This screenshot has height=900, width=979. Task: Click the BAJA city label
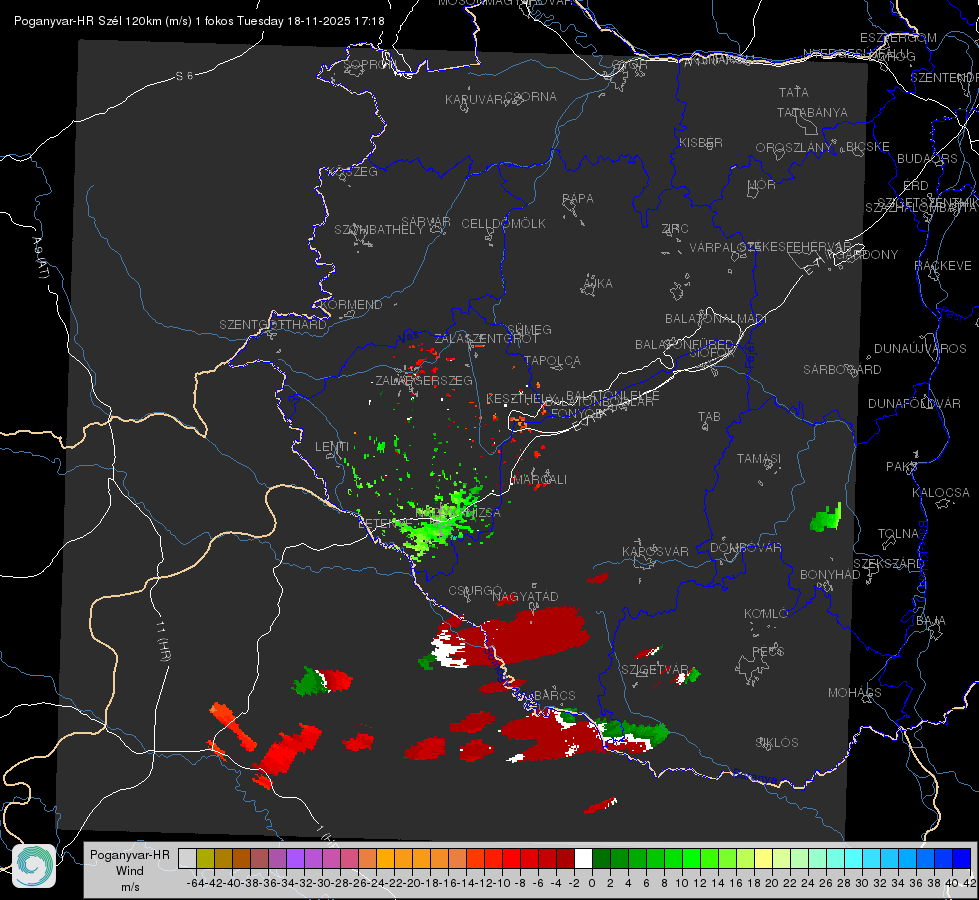click(931, 621)
